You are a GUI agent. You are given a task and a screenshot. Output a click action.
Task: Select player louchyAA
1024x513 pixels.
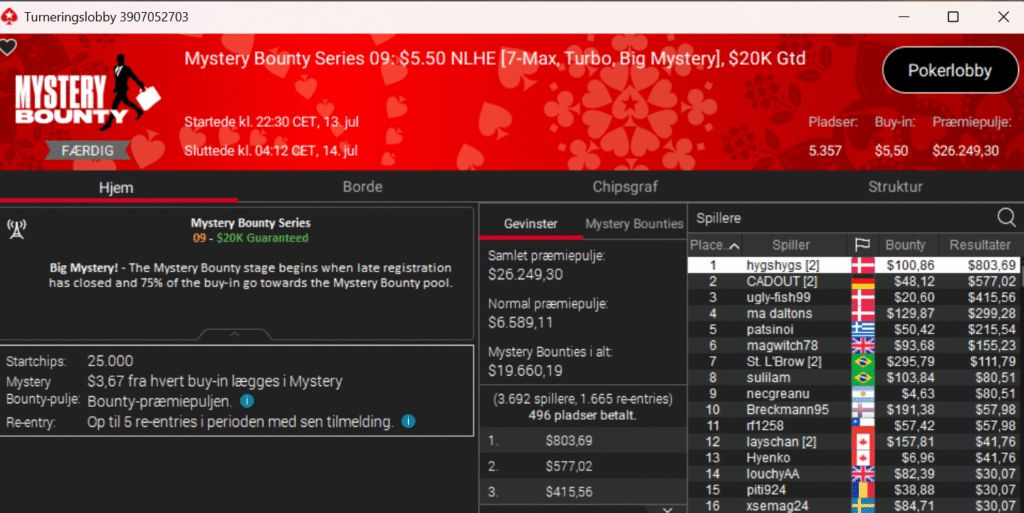coord(854,474)
